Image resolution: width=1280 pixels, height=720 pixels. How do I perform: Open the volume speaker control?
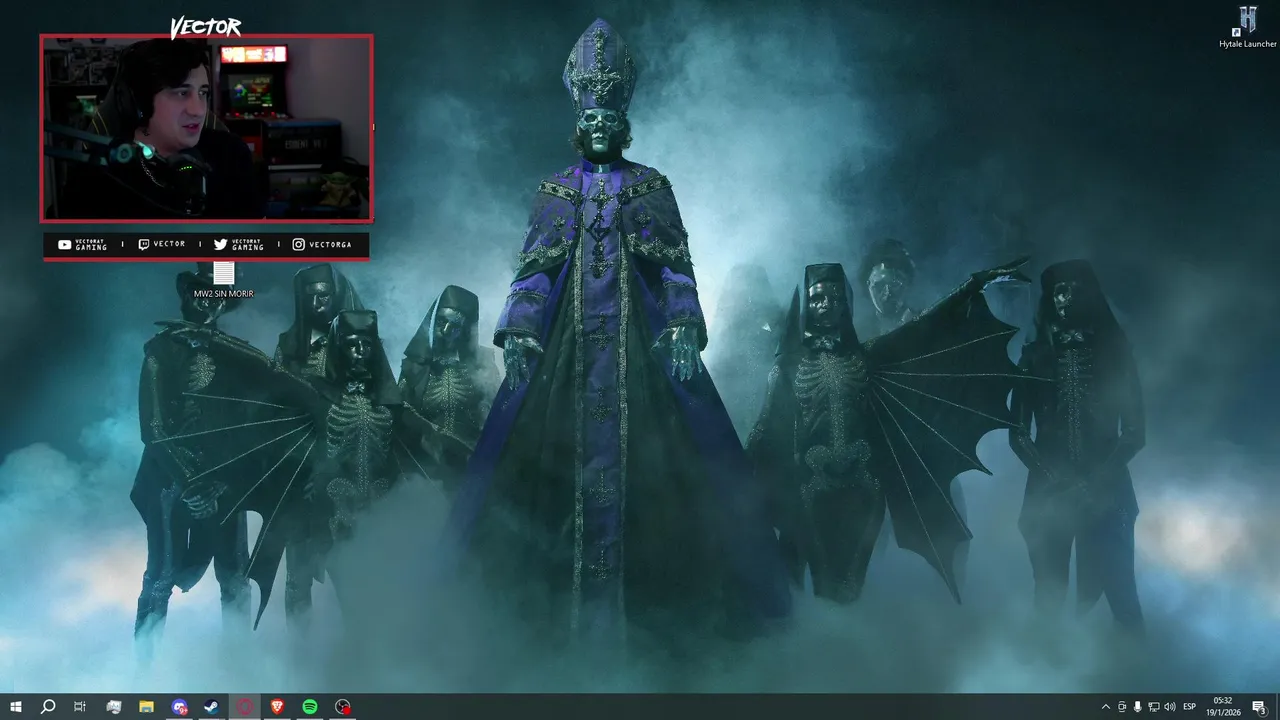[1170, 707]
